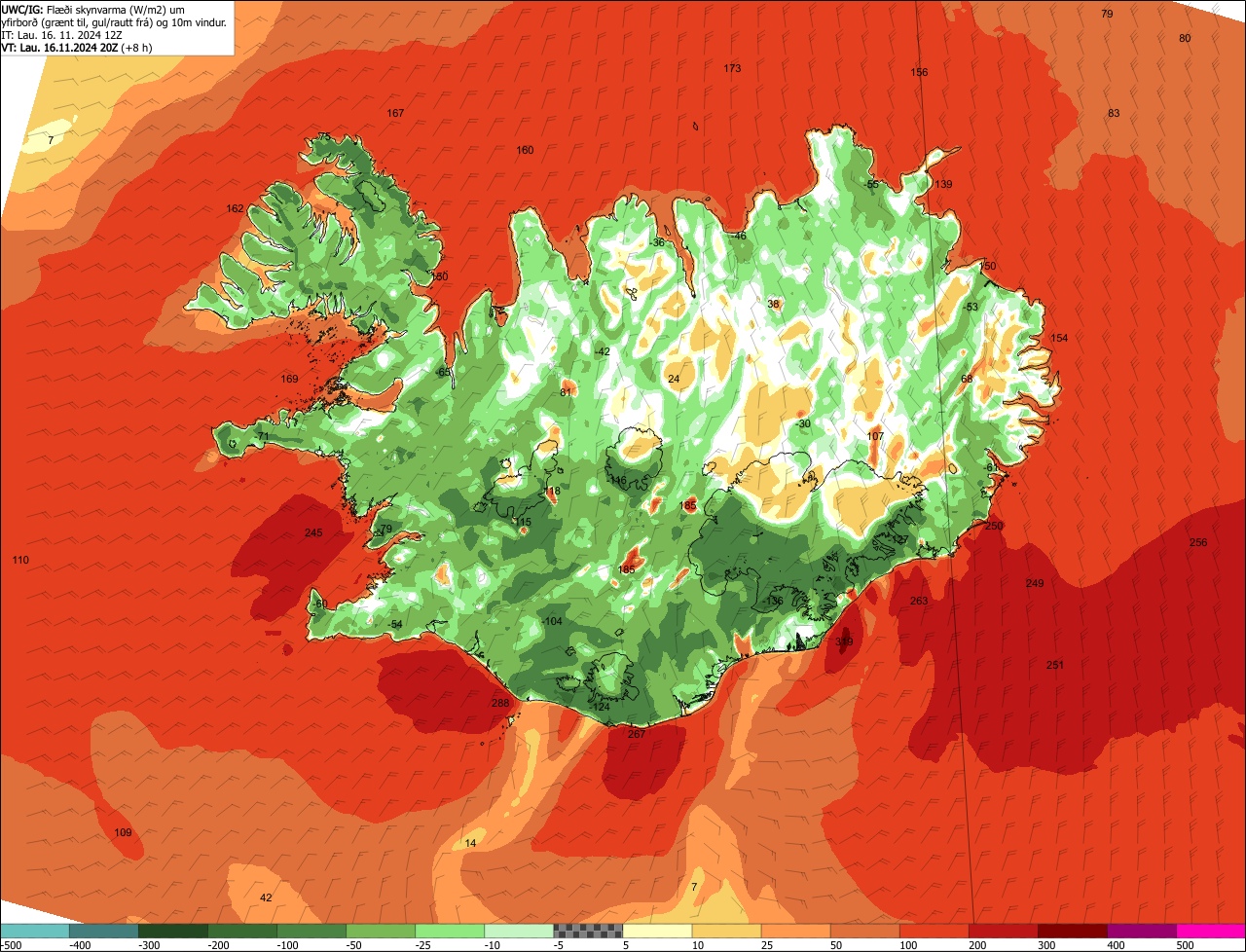The width and height of the screenshot is (1246, 952).
Task: Click the flux value 14 in the southern plume
Action: pyautogui.click(x=471, y=843)
